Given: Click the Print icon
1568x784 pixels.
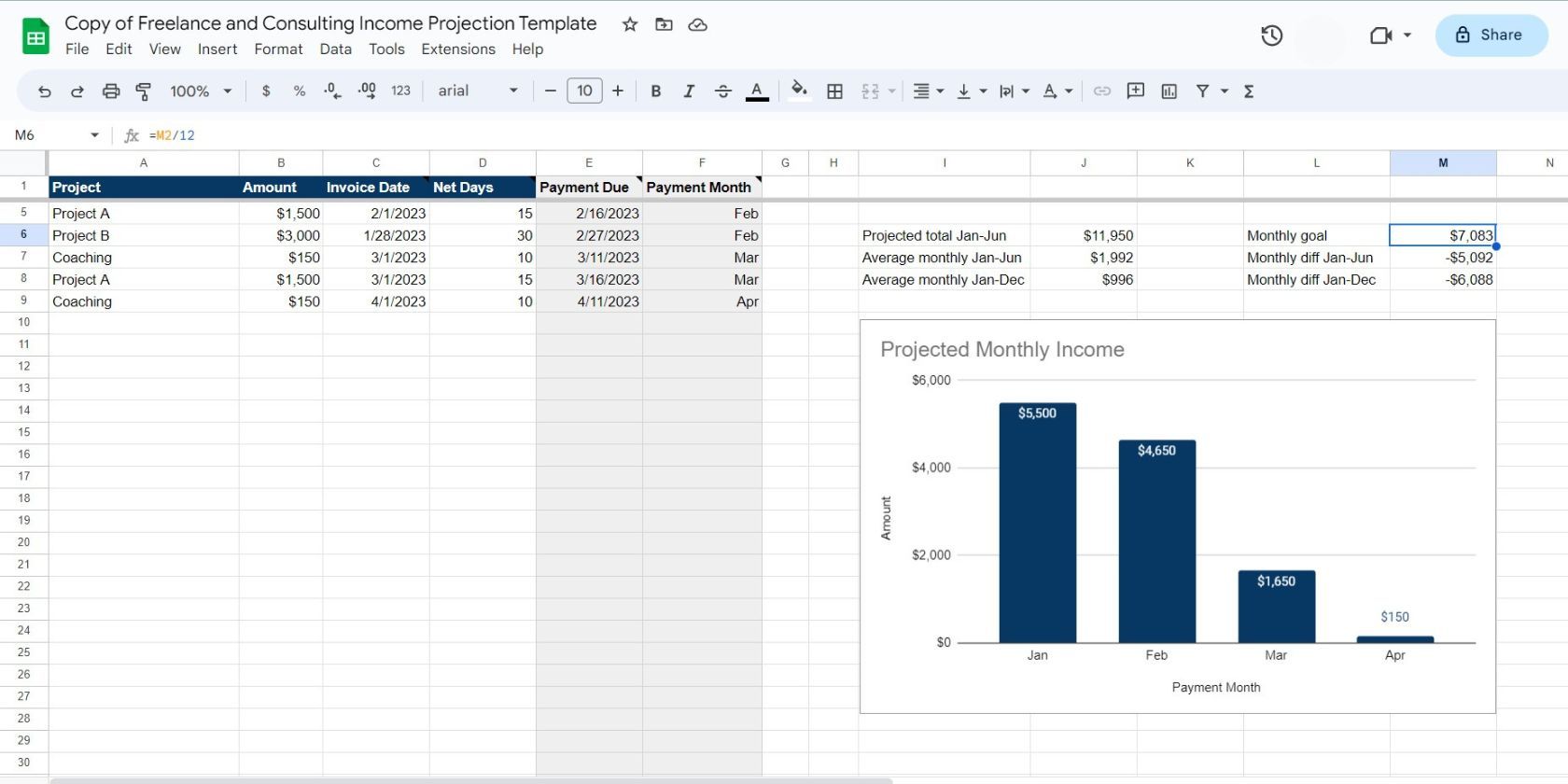Looking at the screenshot, I should 111,91.
